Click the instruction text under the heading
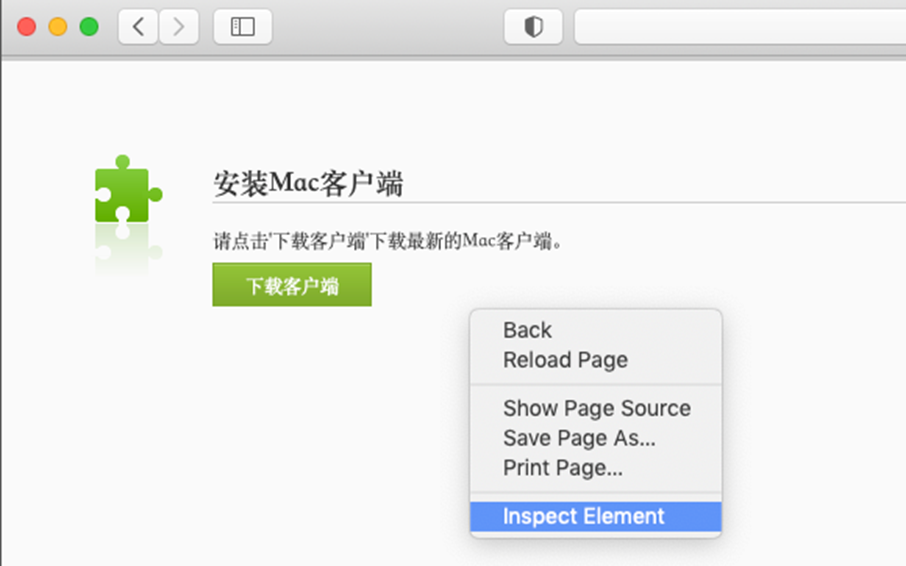 click(388, 241)
